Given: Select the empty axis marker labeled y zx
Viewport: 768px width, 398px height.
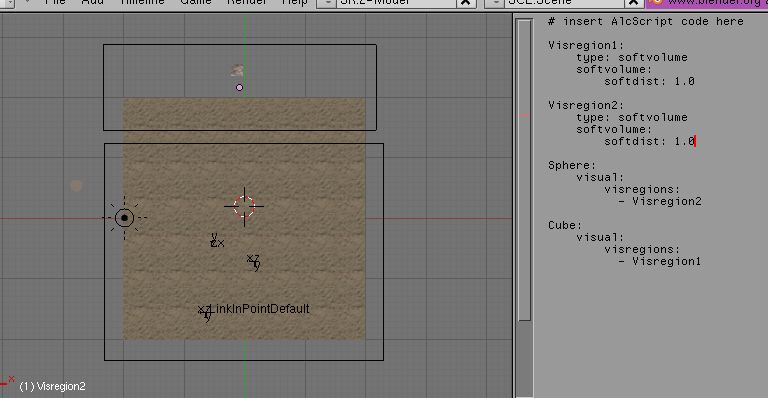Looking at the screenshot, I should (x=217, y=240).
